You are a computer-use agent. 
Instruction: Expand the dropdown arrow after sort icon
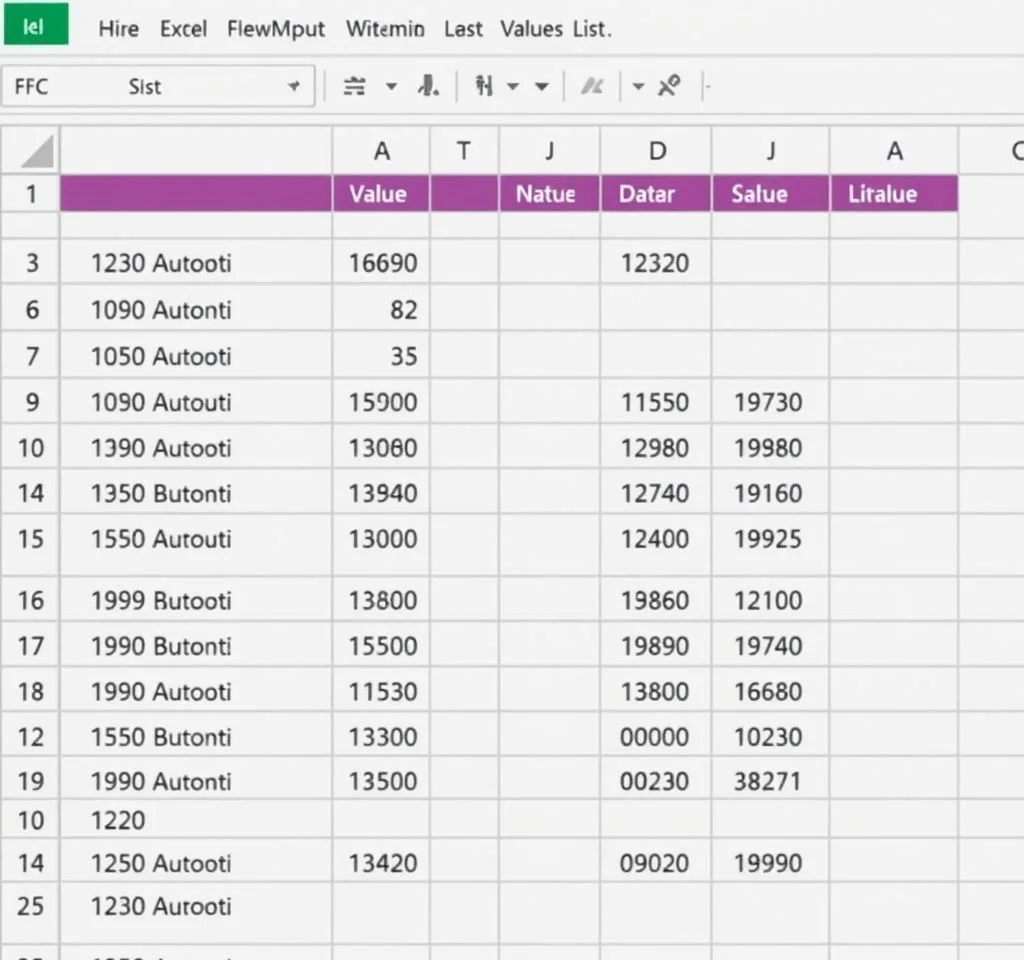coord(514,87)
